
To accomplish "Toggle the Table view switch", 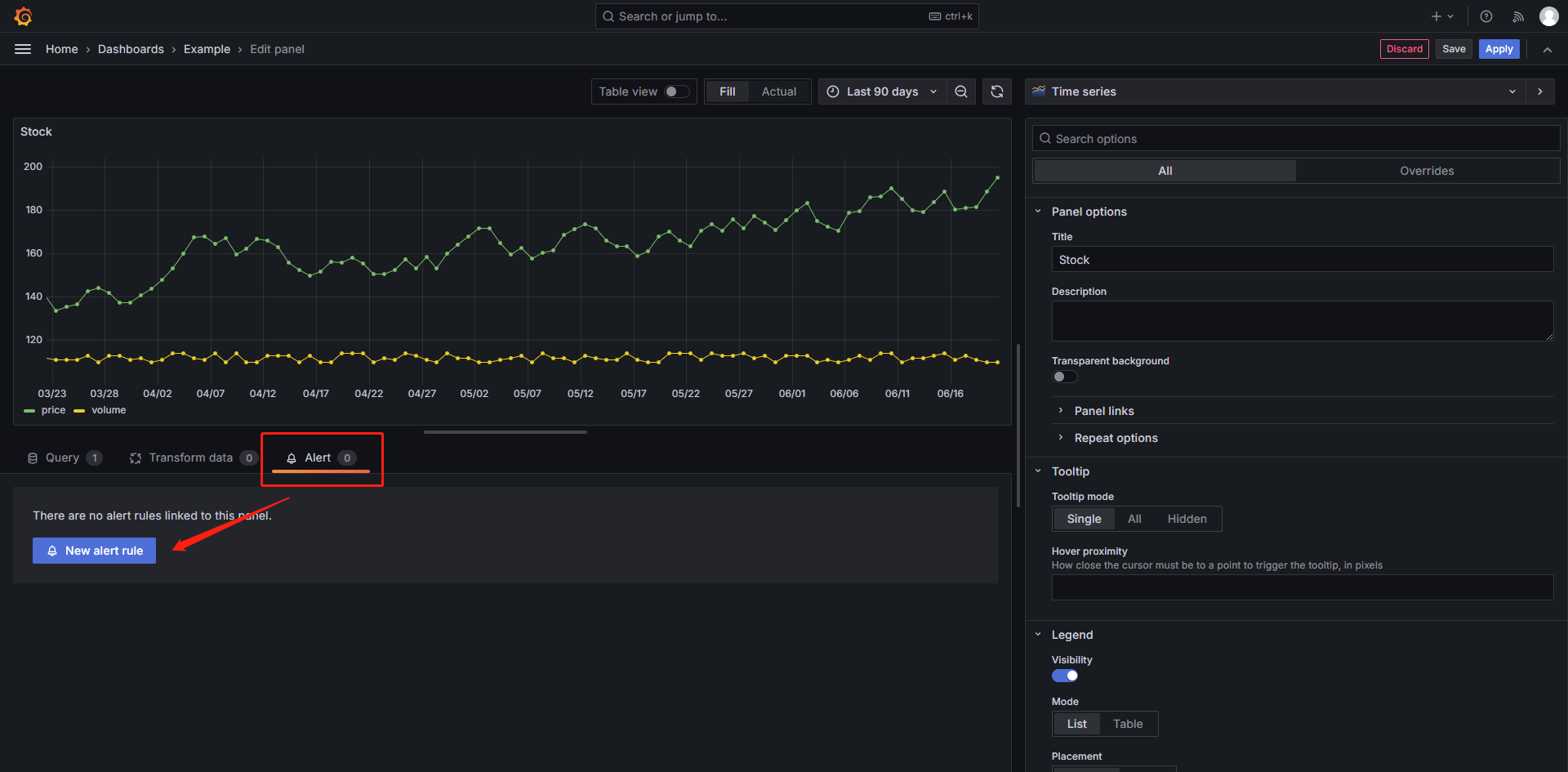I will [x=676, y=91].
